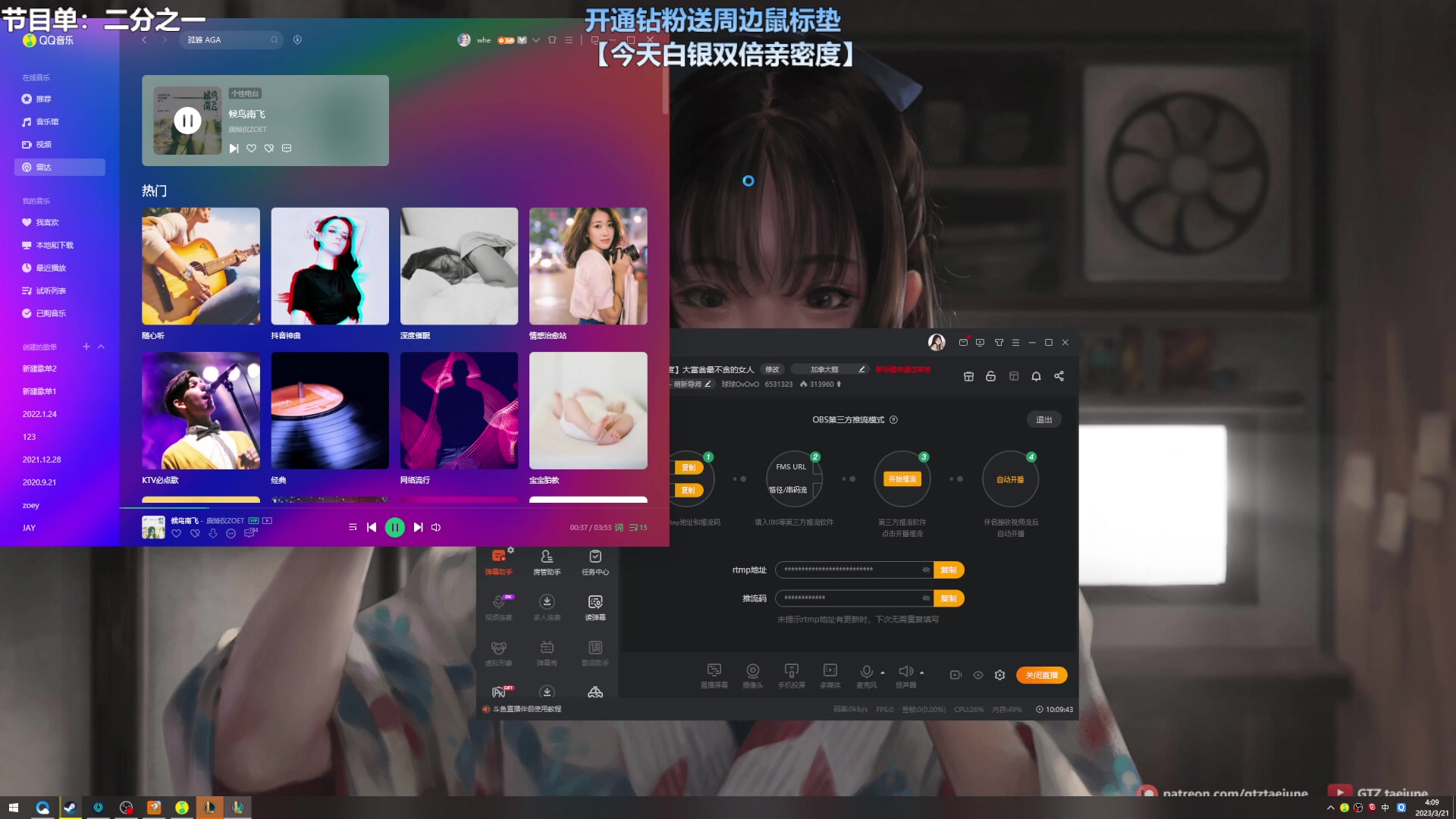Open the 抖音神曲 radio thumbnail
Image resolution: width=1456 pixels, height=819 pixels.
tap(330, 266)
